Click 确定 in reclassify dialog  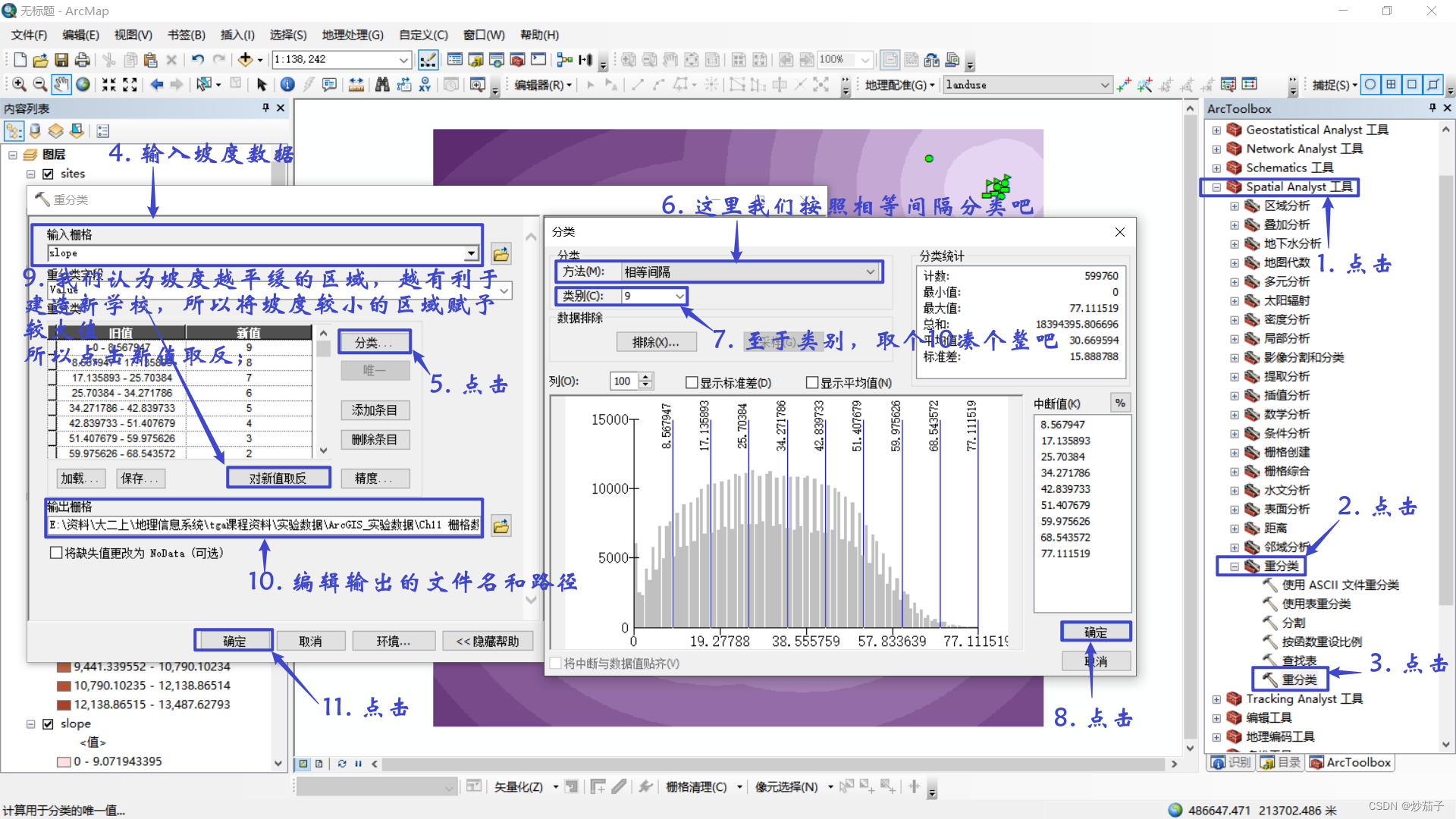(x=234, y=641)
